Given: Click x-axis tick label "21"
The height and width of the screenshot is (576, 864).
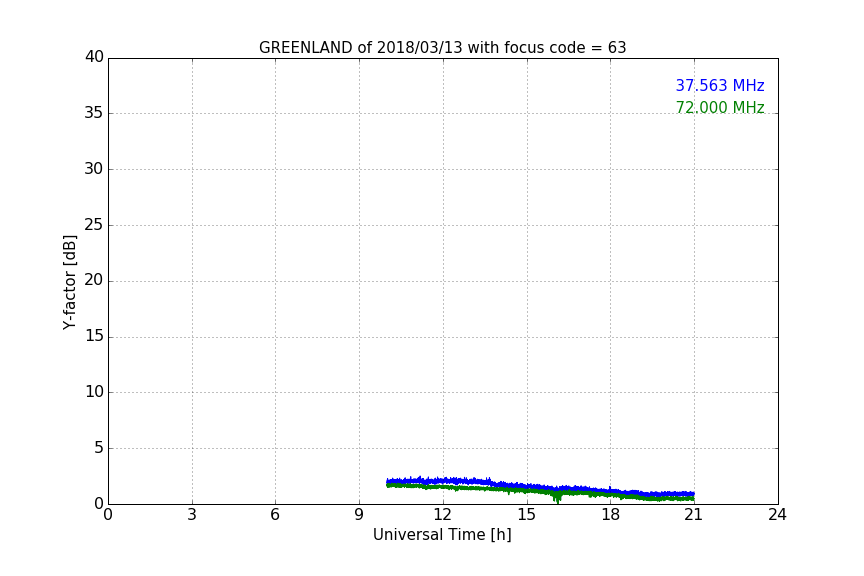Looking at the screenshot, I should tap(694, 515).
